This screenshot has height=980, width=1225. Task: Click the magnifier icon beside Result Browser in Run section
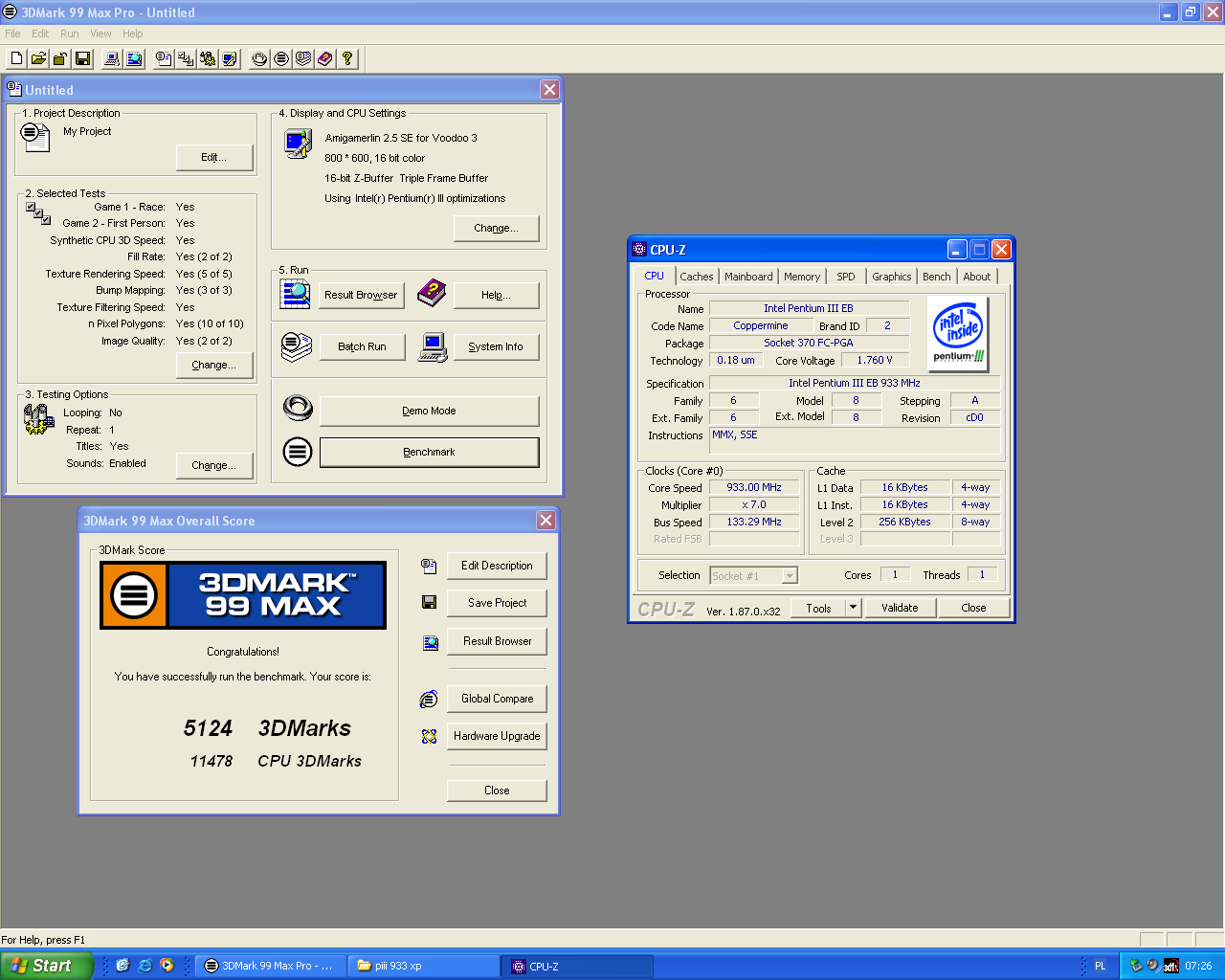coord(296,293)
